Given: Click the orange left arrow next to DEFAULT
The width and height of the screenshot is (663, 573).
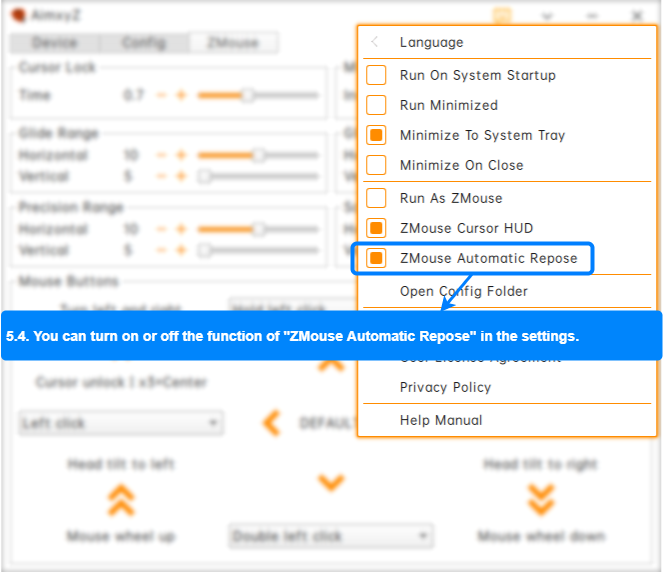Looking at the screenshot, I should [271, 423].
